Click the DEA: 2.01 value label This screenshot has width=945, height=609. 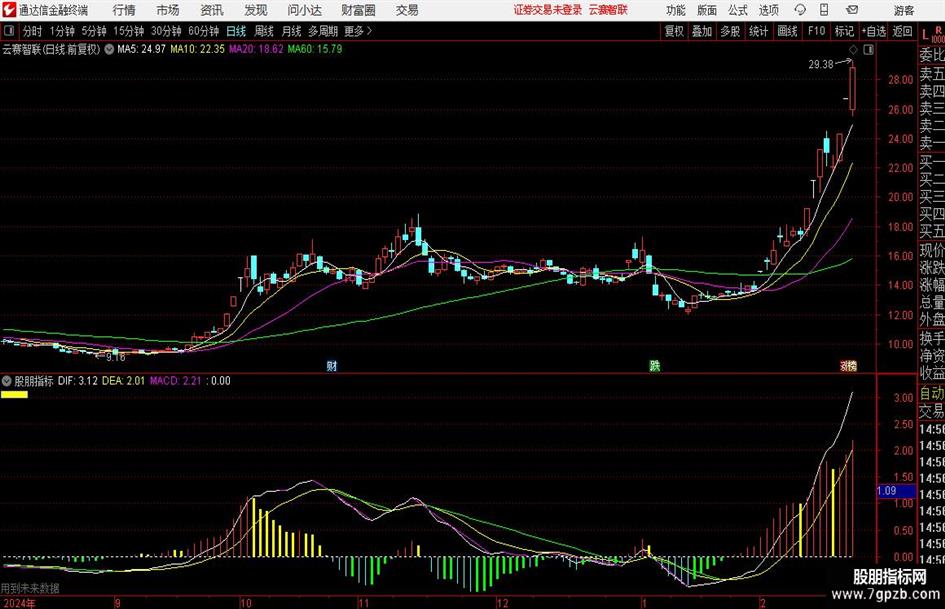click(x=124, y=380)
